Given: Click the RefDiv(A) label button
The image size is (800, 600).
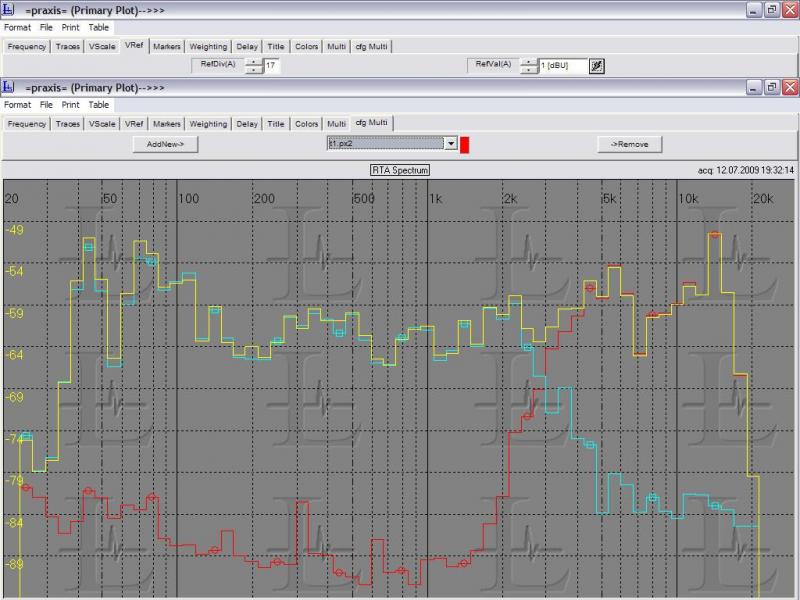Looking at the screenshot, I should click(218, 65).
